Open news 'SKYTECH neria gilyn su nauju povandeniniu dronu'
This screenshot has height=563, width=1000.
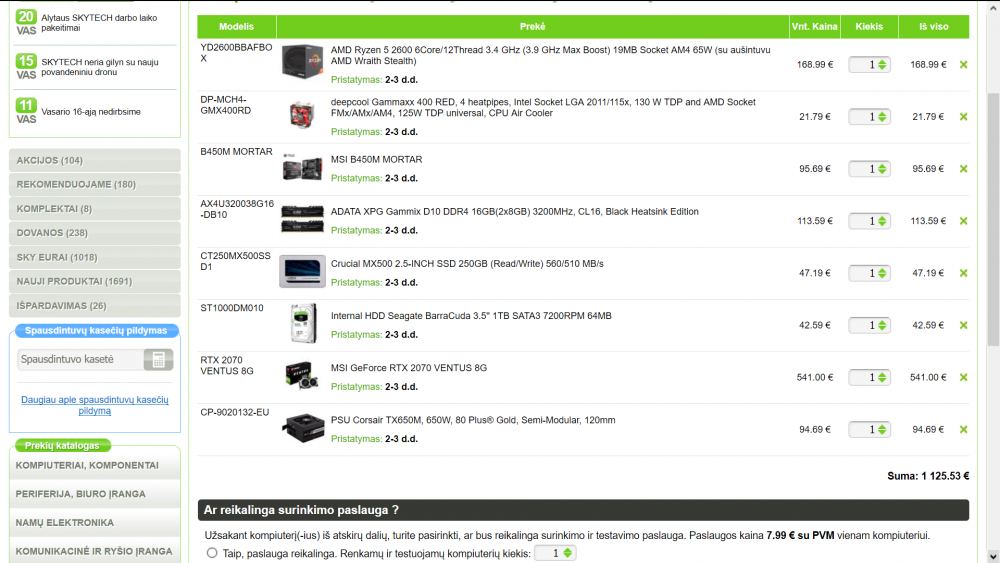(x=99, y=67)
